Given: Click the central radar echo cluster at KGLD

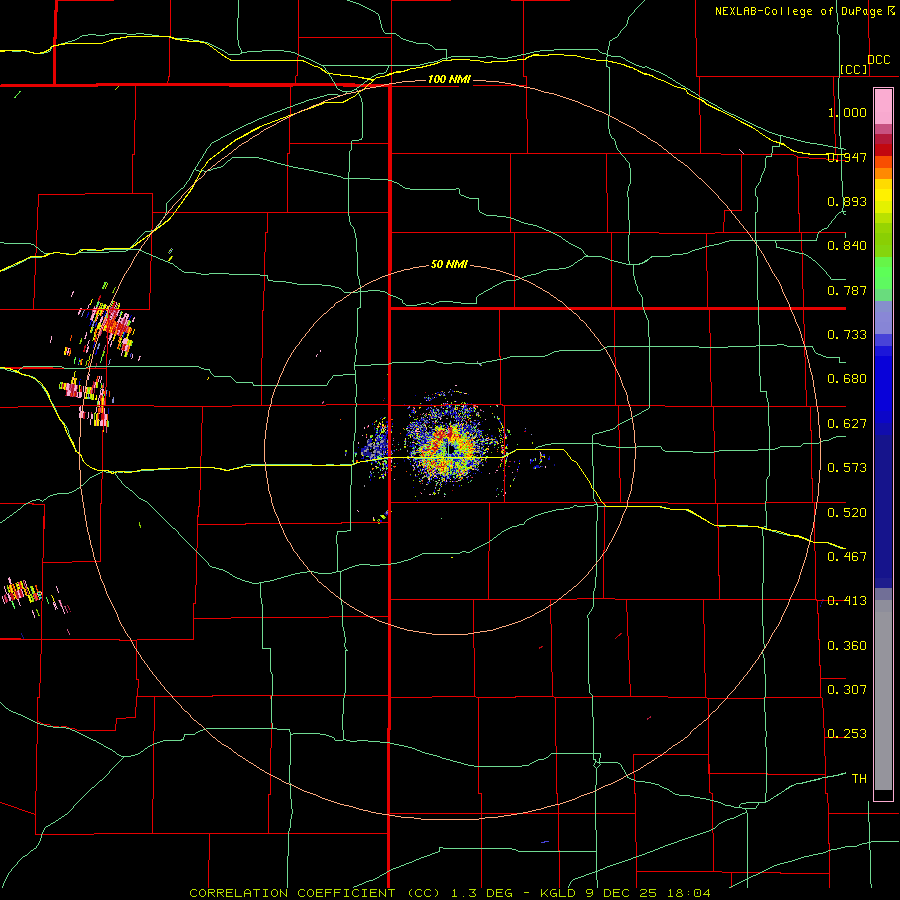Looking at the screenshot, I should click(451, 448).
